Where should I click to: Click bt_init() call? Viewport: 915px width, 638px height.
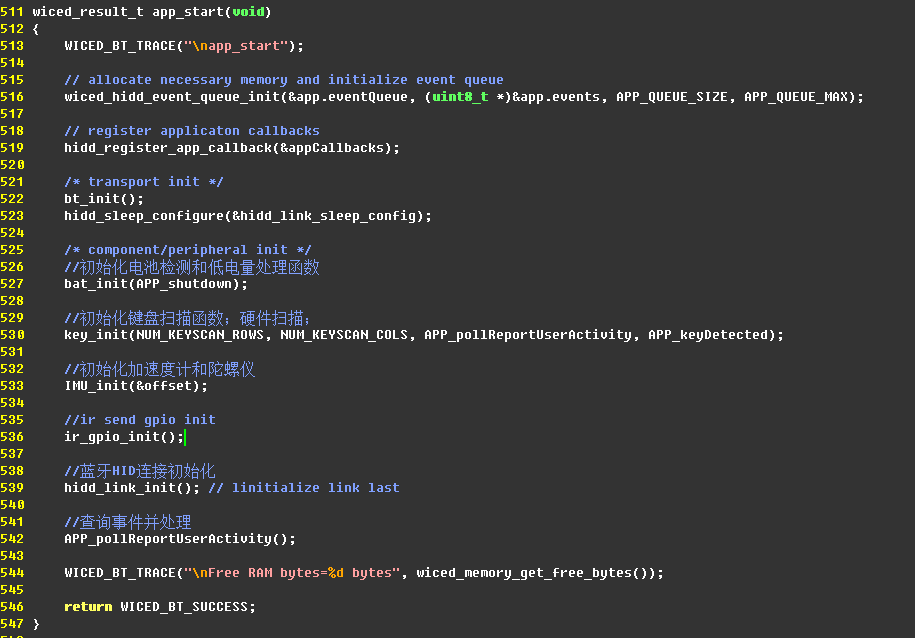[104, 199]
